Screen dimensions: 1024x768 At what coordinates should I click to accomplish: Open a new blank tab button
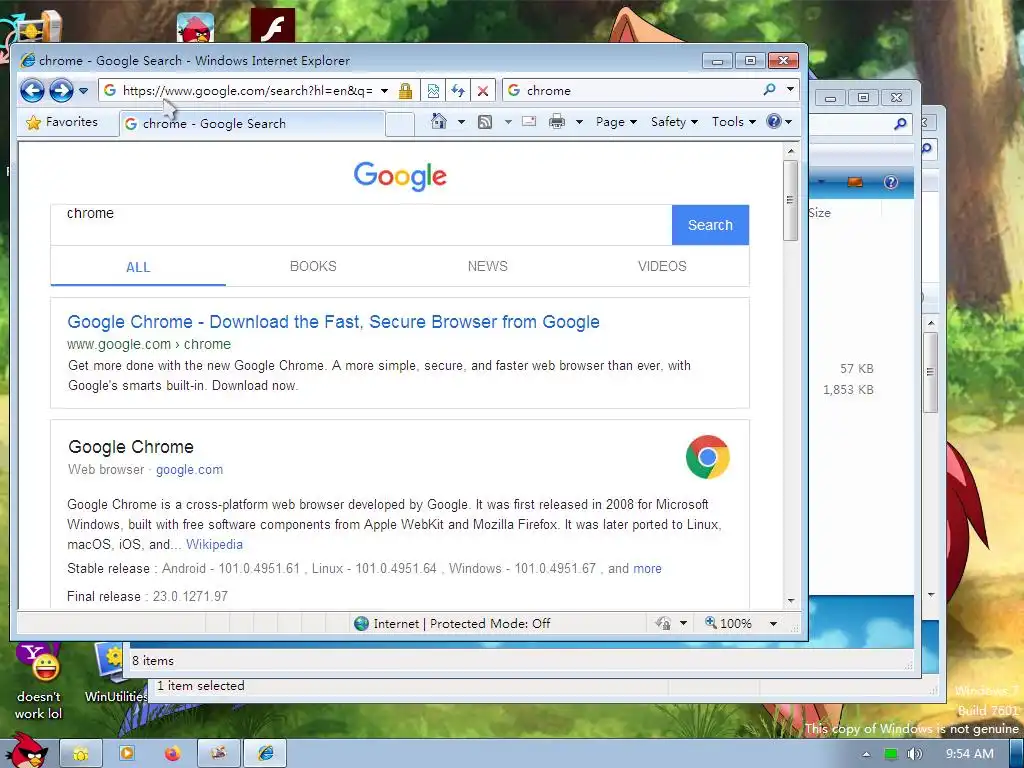click(400, 123)
